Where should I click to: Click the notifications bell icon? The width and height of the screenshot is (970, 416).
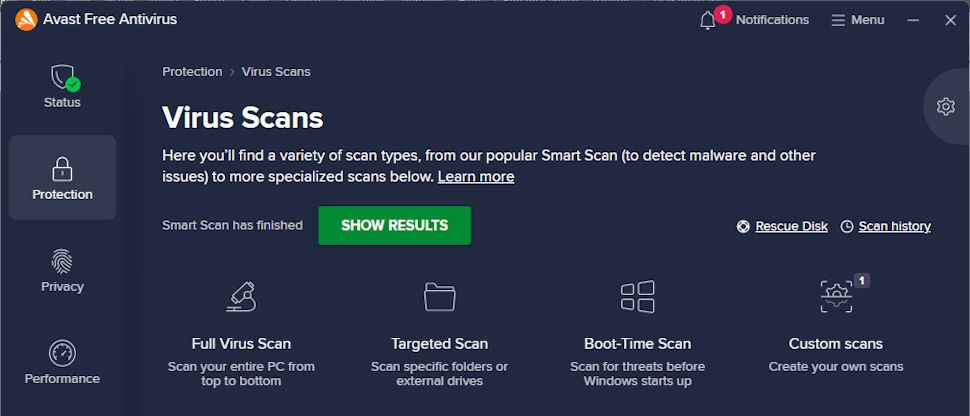[x=709, y=20]
